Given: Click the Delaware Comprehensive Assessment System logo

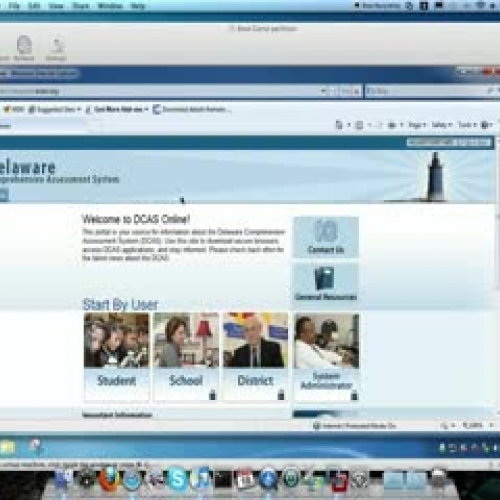Looking at the screenshot, I should (x=59, y=172).
